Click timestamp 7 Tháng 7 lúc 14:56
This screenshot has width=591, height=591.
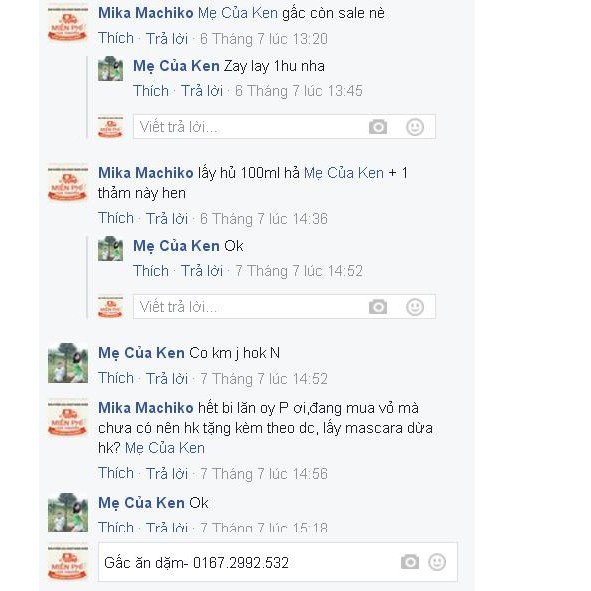(x=263, y=473)
